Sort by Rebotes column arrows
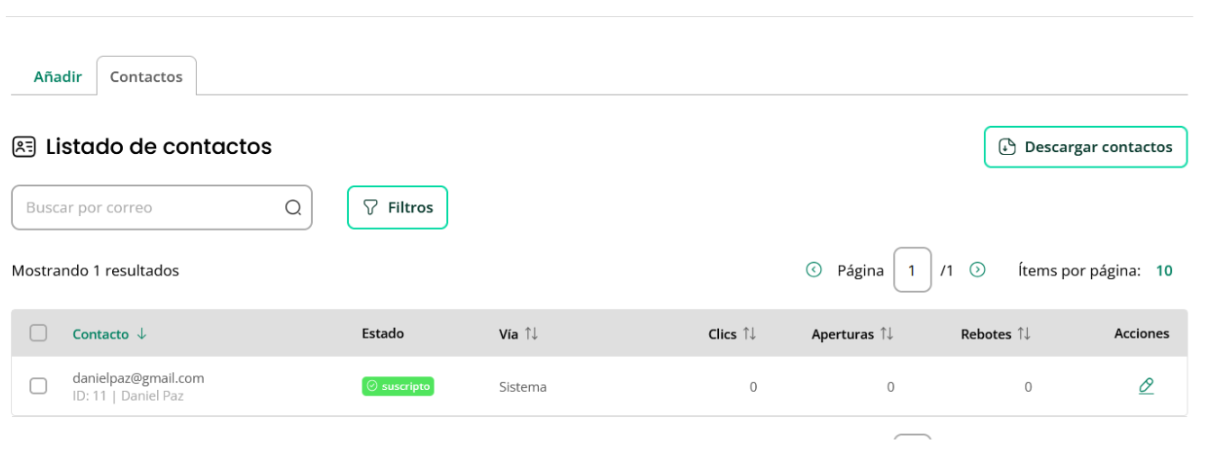This screenshot has height=469, width=1205. tap(1023, 334)
